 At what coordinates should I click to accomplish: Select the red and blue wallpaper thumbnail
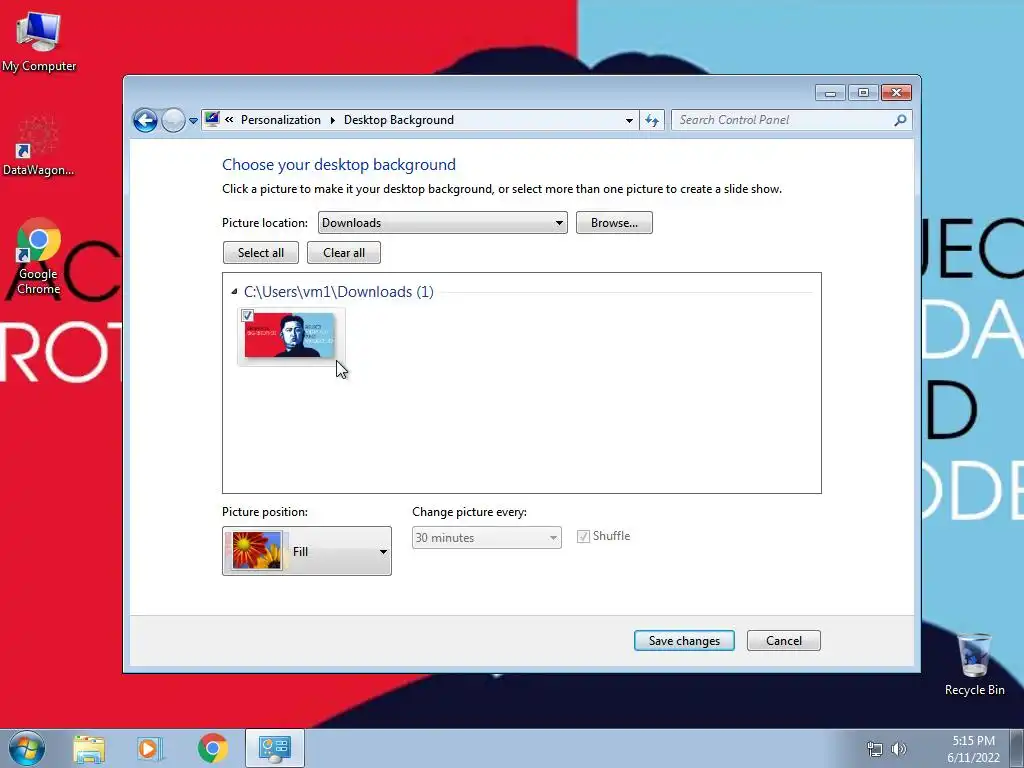(291, 336)
